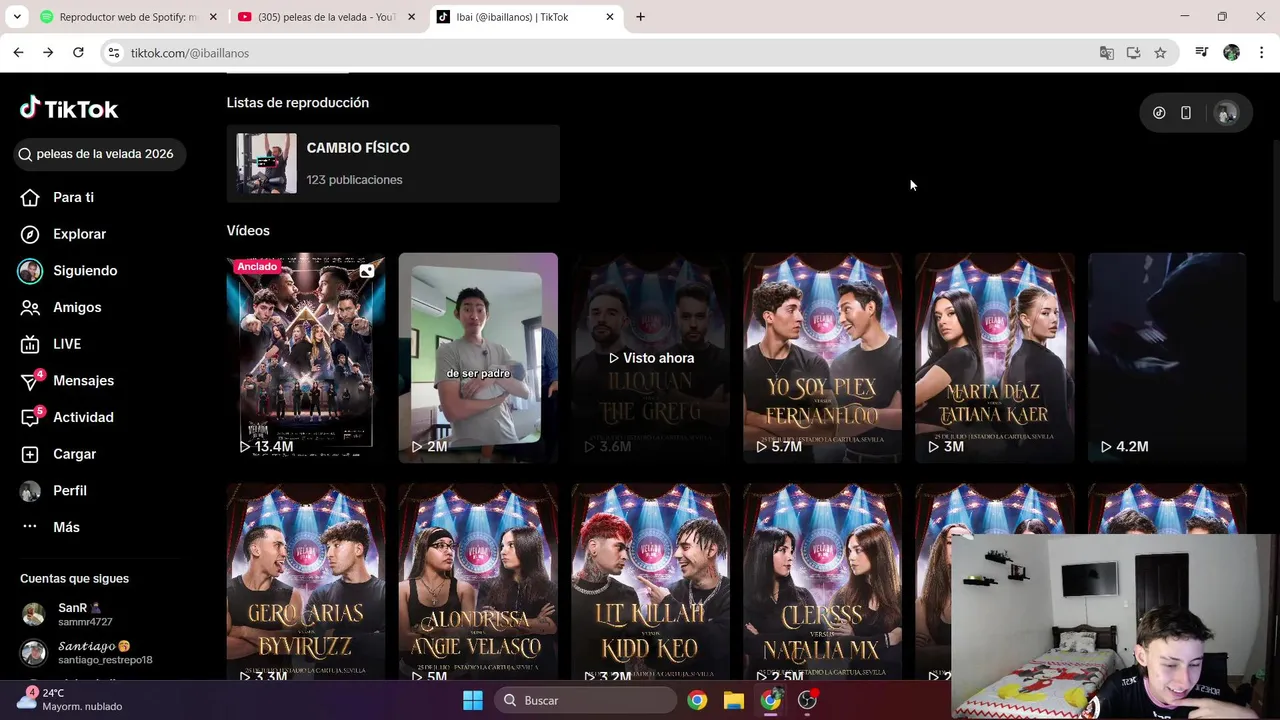Click the address bar URL tiktok.com/@ibaillanos
This screenshot has height=720, width=1280.
[190, 53]
